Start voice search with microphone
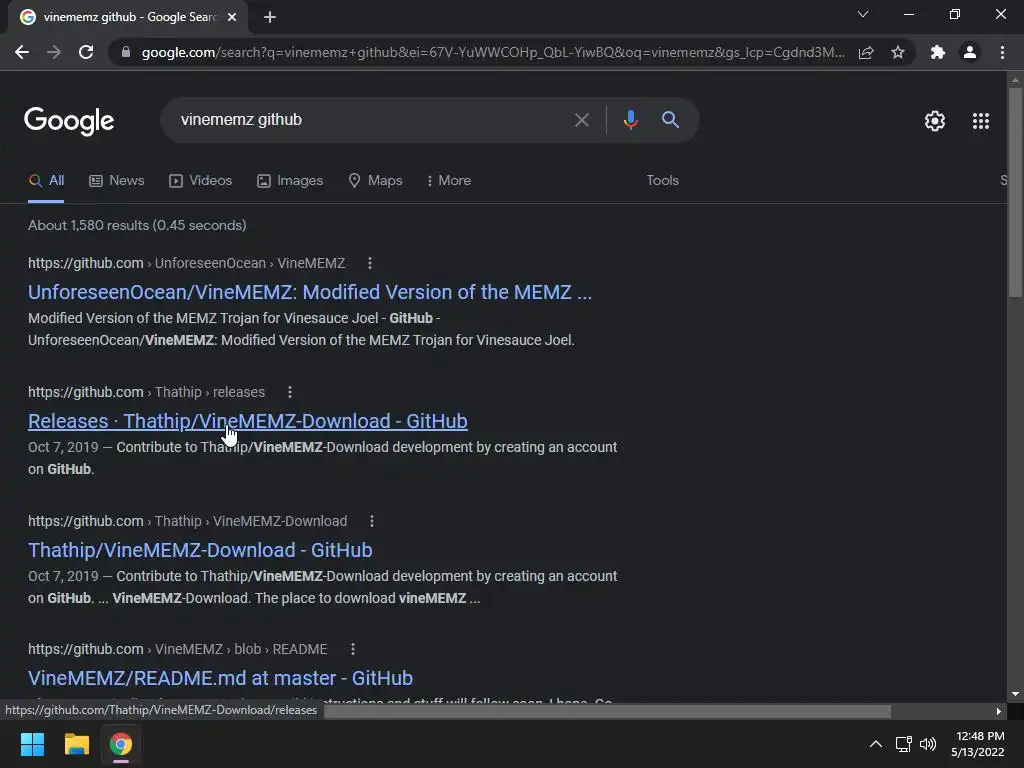The width and height of the screenshot is (1024, 768). pyautogui.click(x=630, y=120)
